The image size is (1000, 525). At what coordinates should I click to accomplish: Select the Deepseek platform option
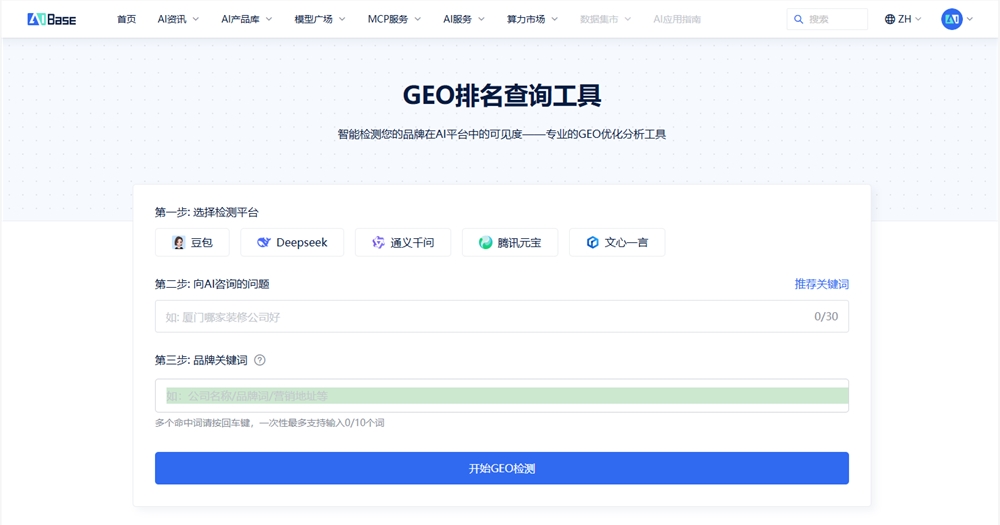tap(292, 242)
